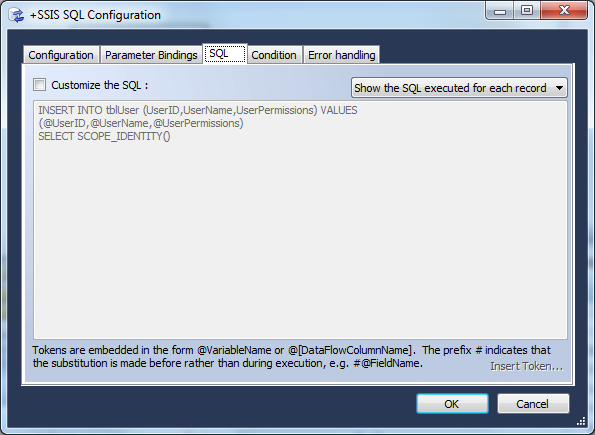Click the Customize the SQL label text
595x435 pixels.
click(99, 85)
